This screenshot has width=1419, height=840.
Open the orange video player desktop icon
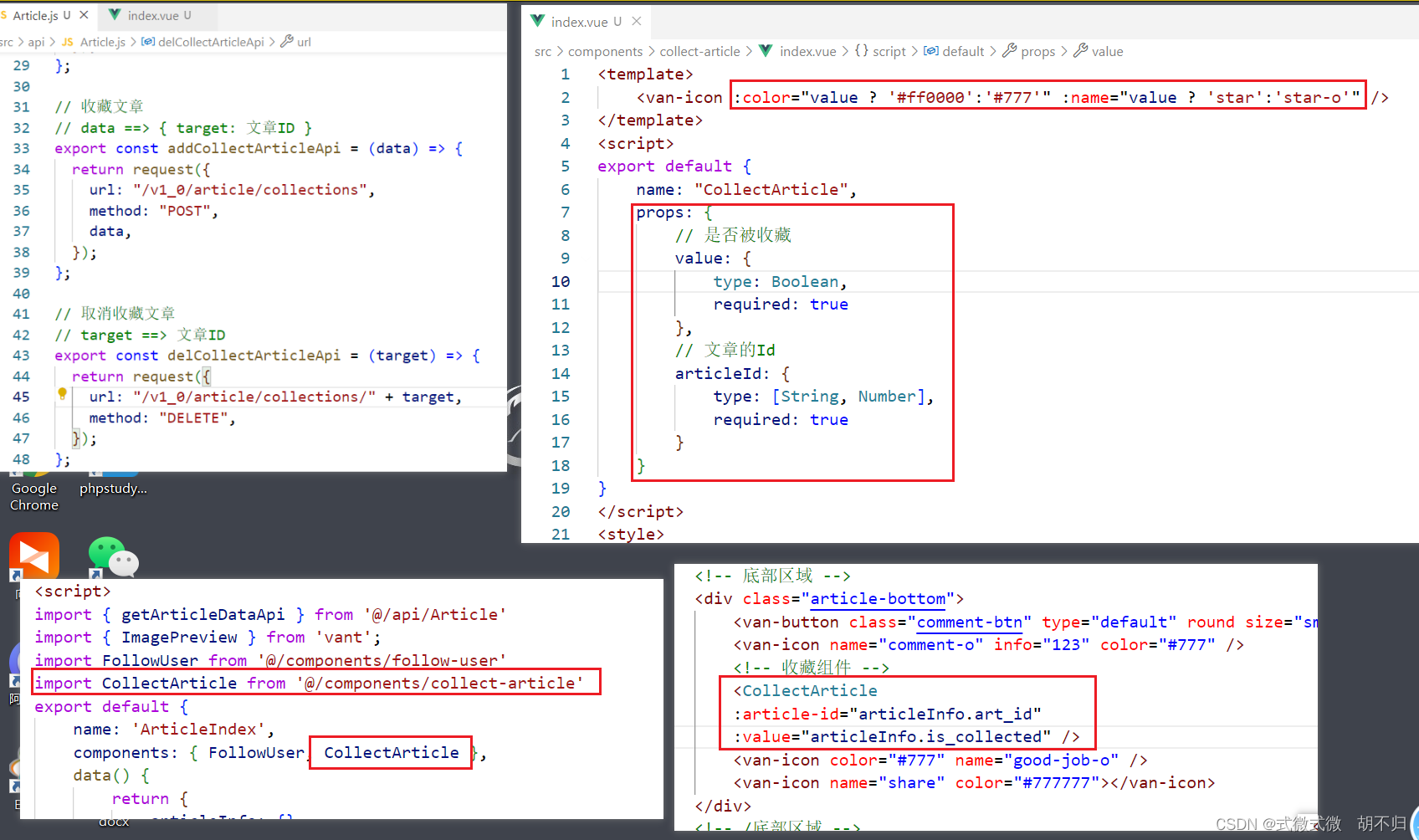(34, 556)
